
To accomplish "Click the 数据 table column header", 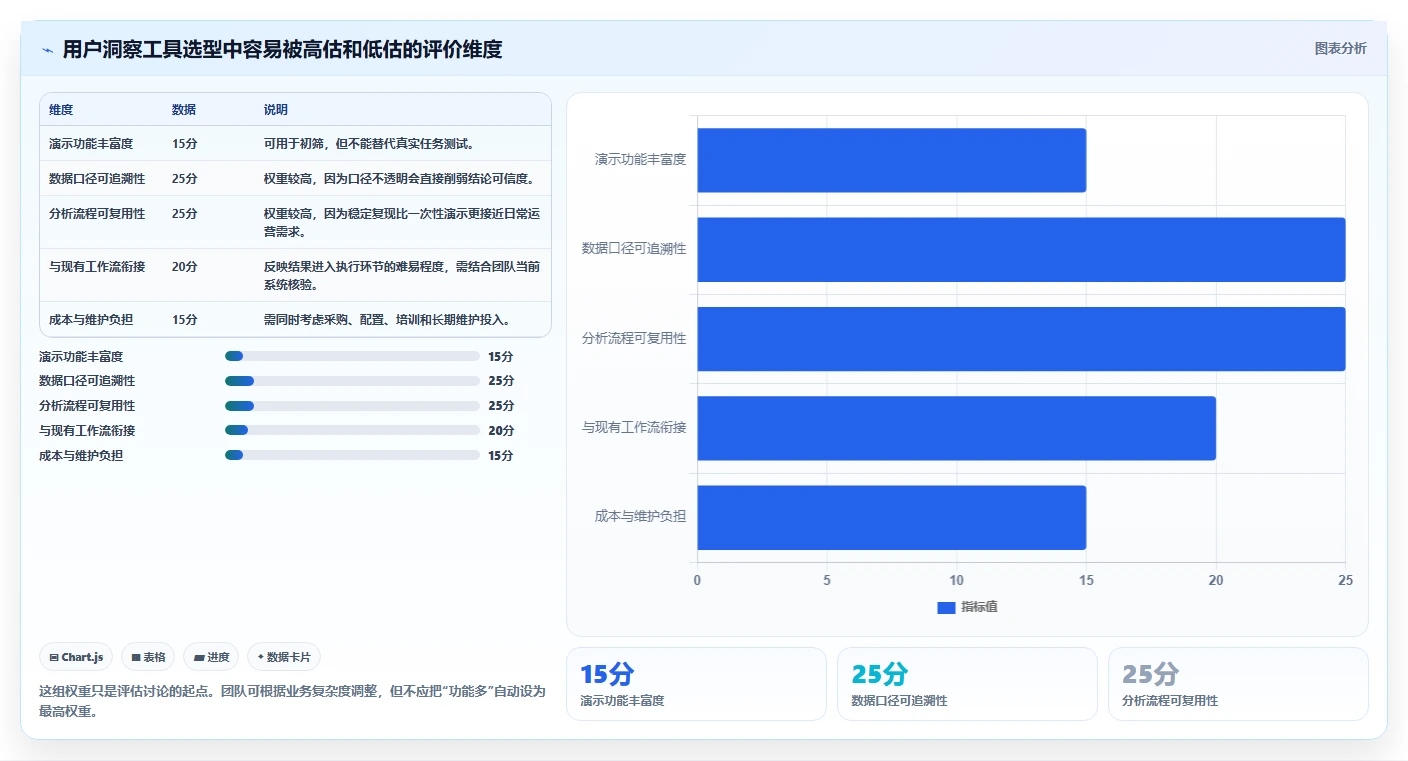I will [184, 110].
